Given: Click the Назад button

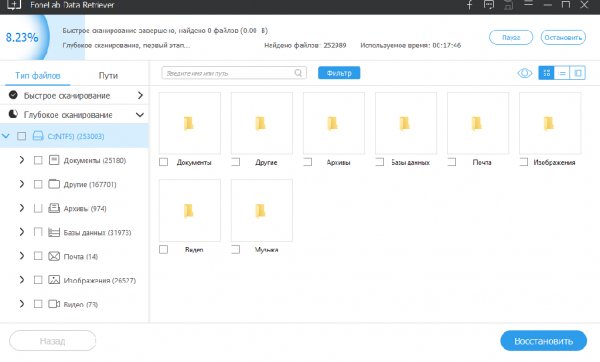Looking at the screenshot, I should 52,341.
